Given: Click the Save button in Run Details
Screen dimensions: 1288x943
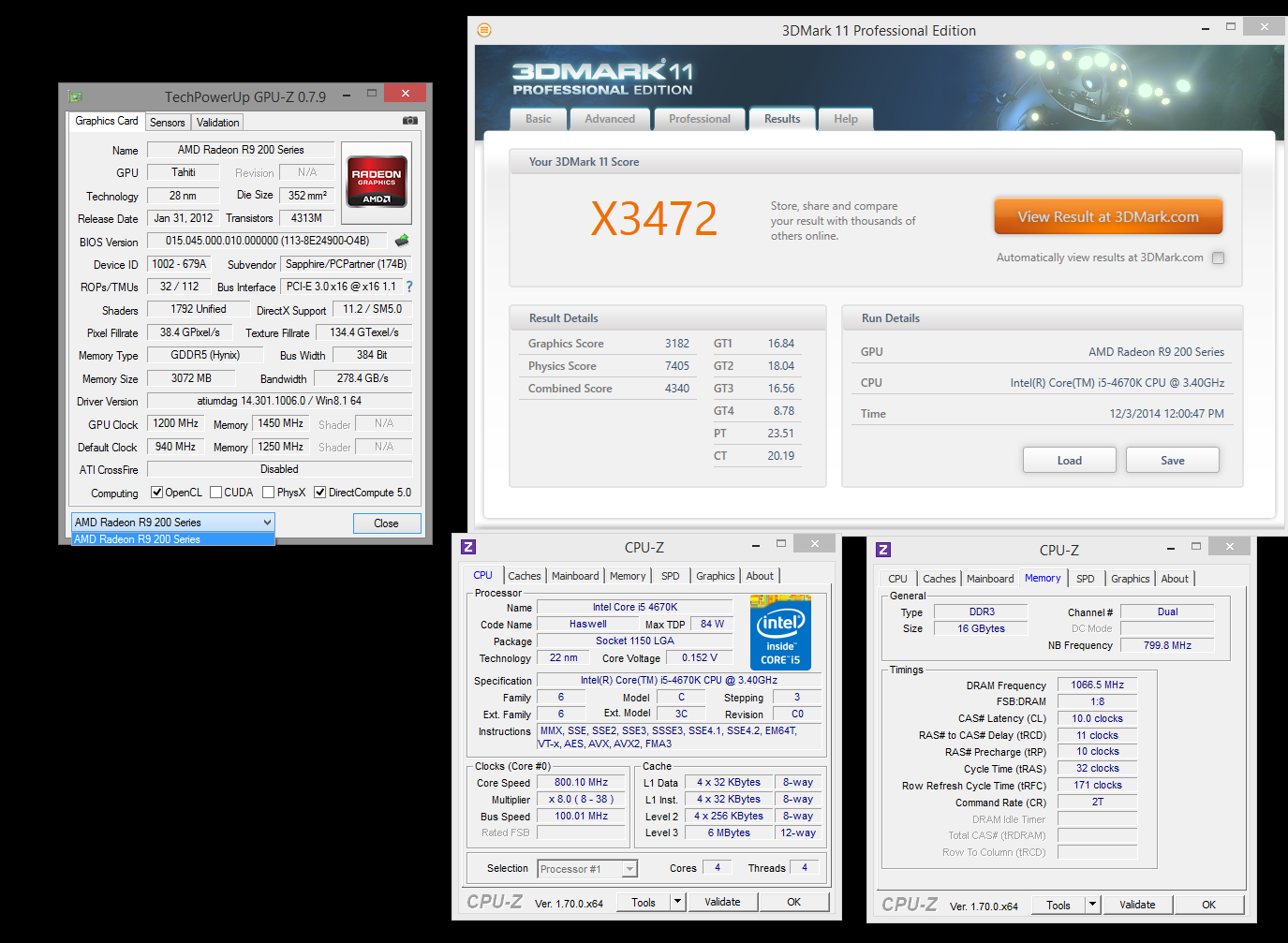Looking at the screenshot, I should click(1173, 461).
